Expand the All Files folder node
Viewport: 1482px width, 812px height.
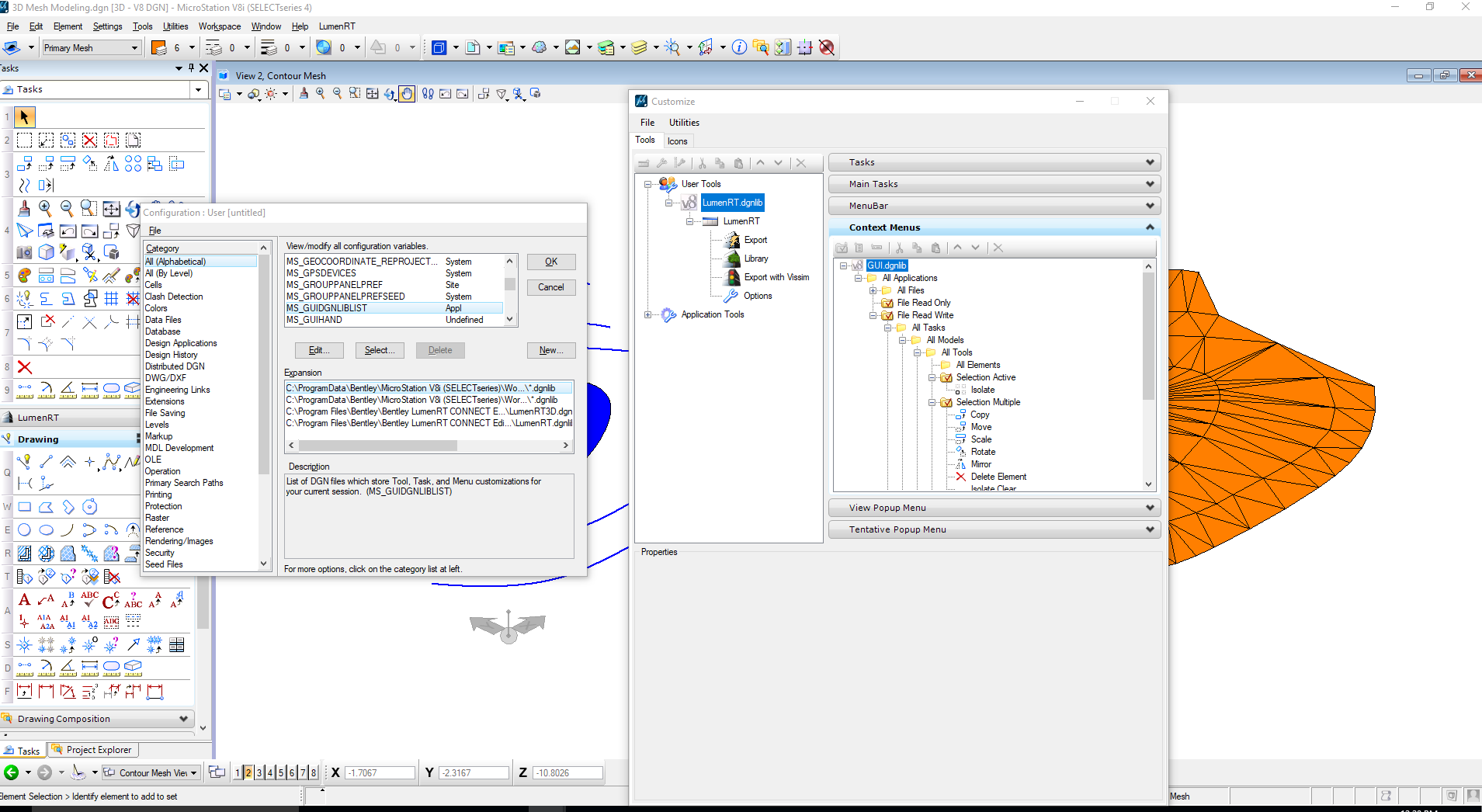(873, 290)
